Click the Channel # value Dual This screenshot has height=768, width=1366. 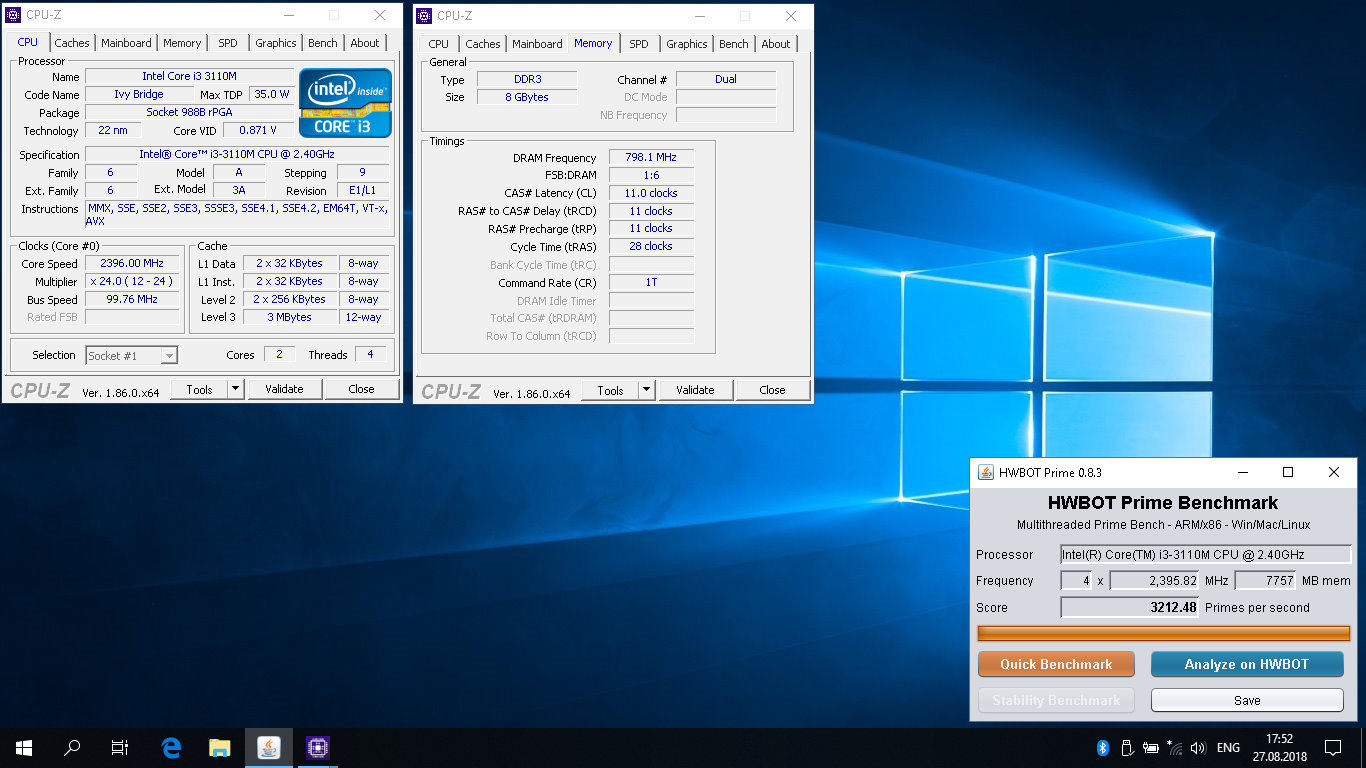point(726,79)
